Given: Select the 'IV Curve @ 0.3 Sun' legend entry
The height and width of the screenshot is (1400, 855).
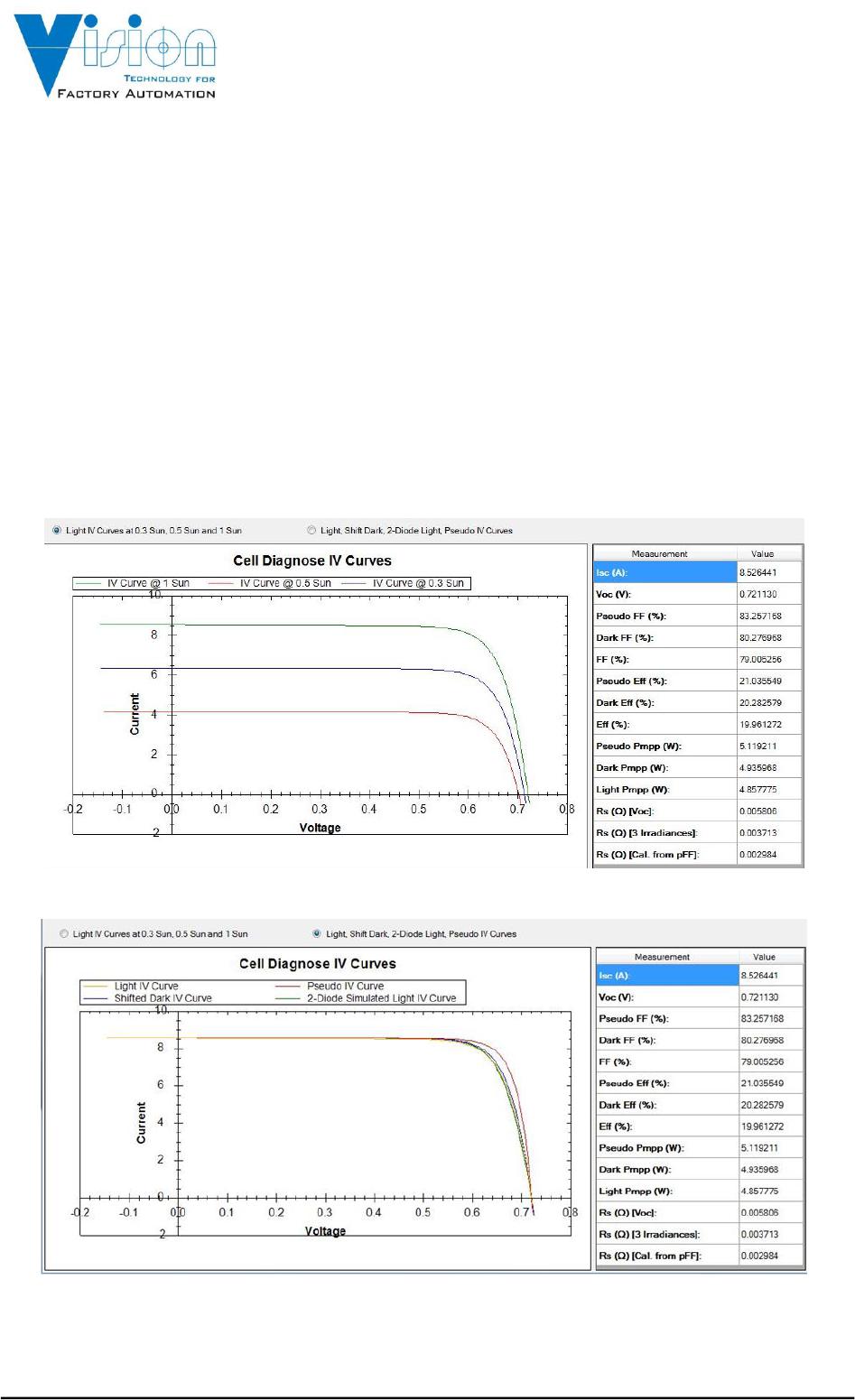Looking at the screenshot, I should [x=418, y=583].
